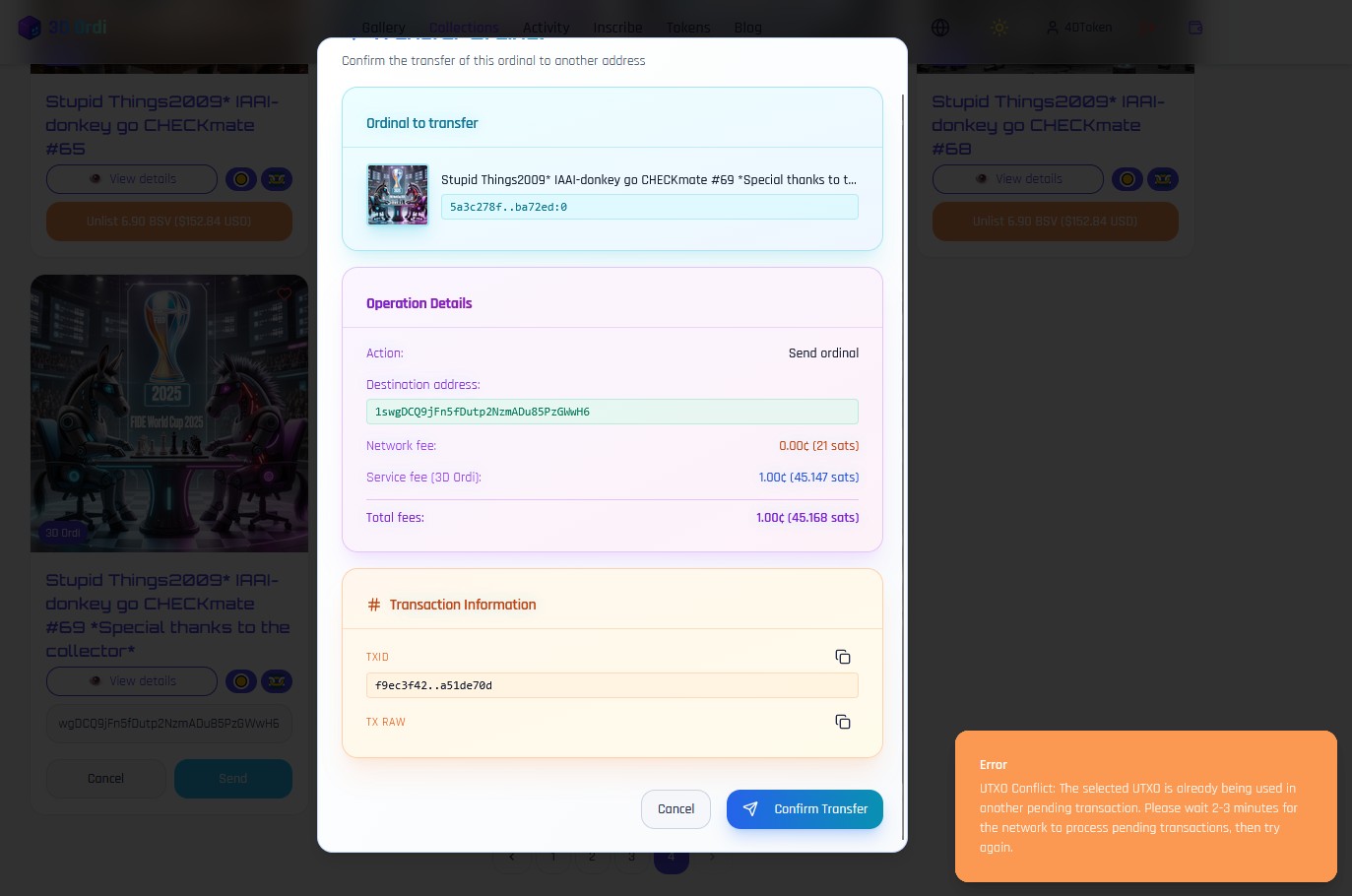Click the TXID field f9ec3f42..a51de70d
This screenshot has width=1352, height=896.
[612, 685]
